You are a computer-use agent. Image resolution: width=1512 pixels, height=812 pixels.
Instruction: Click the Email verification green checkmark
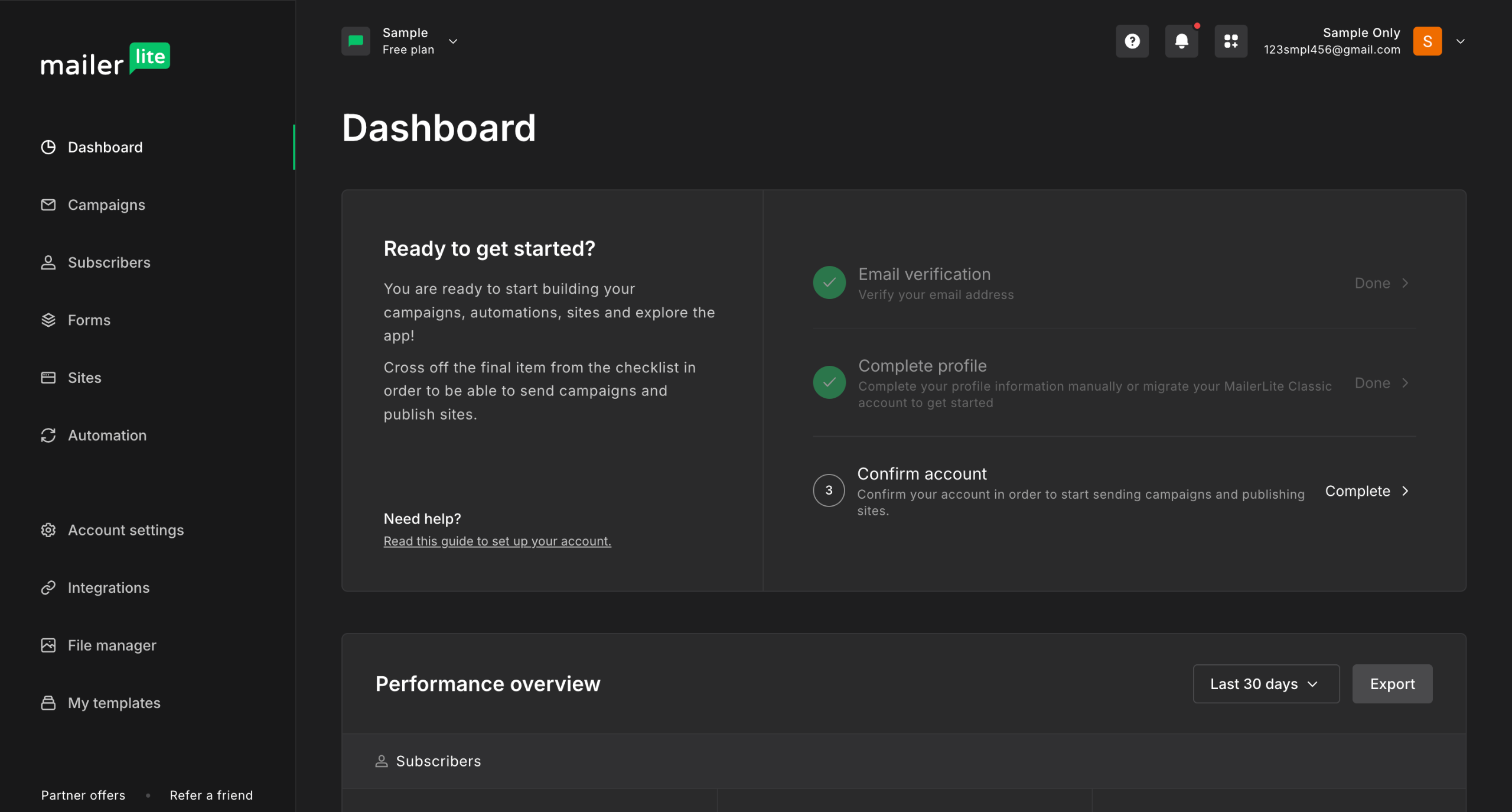[829, 282]
